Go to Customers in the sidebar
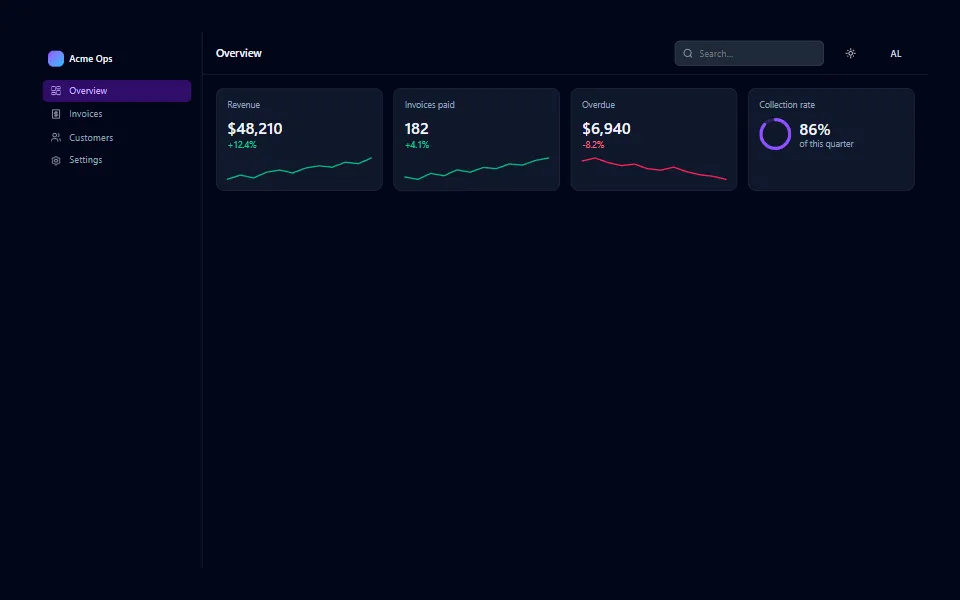This screenshot has height=600, width=960. [117, 137]
